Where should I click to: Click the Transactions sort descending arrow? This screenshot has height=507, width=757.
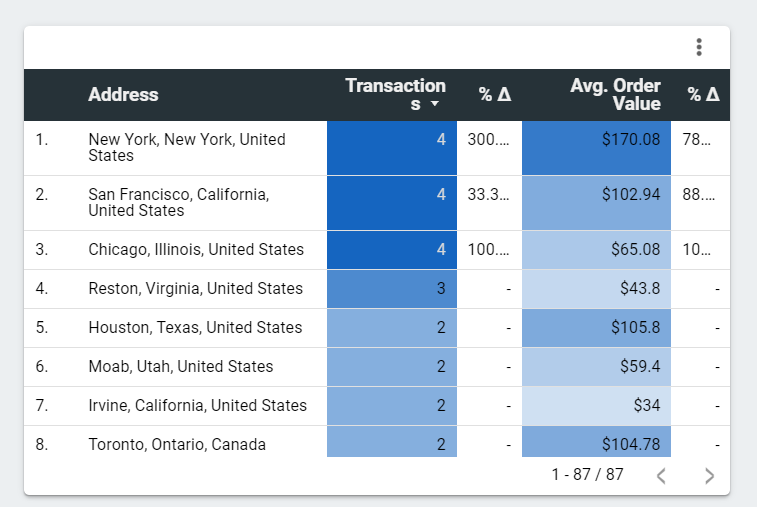click(435, 104)
